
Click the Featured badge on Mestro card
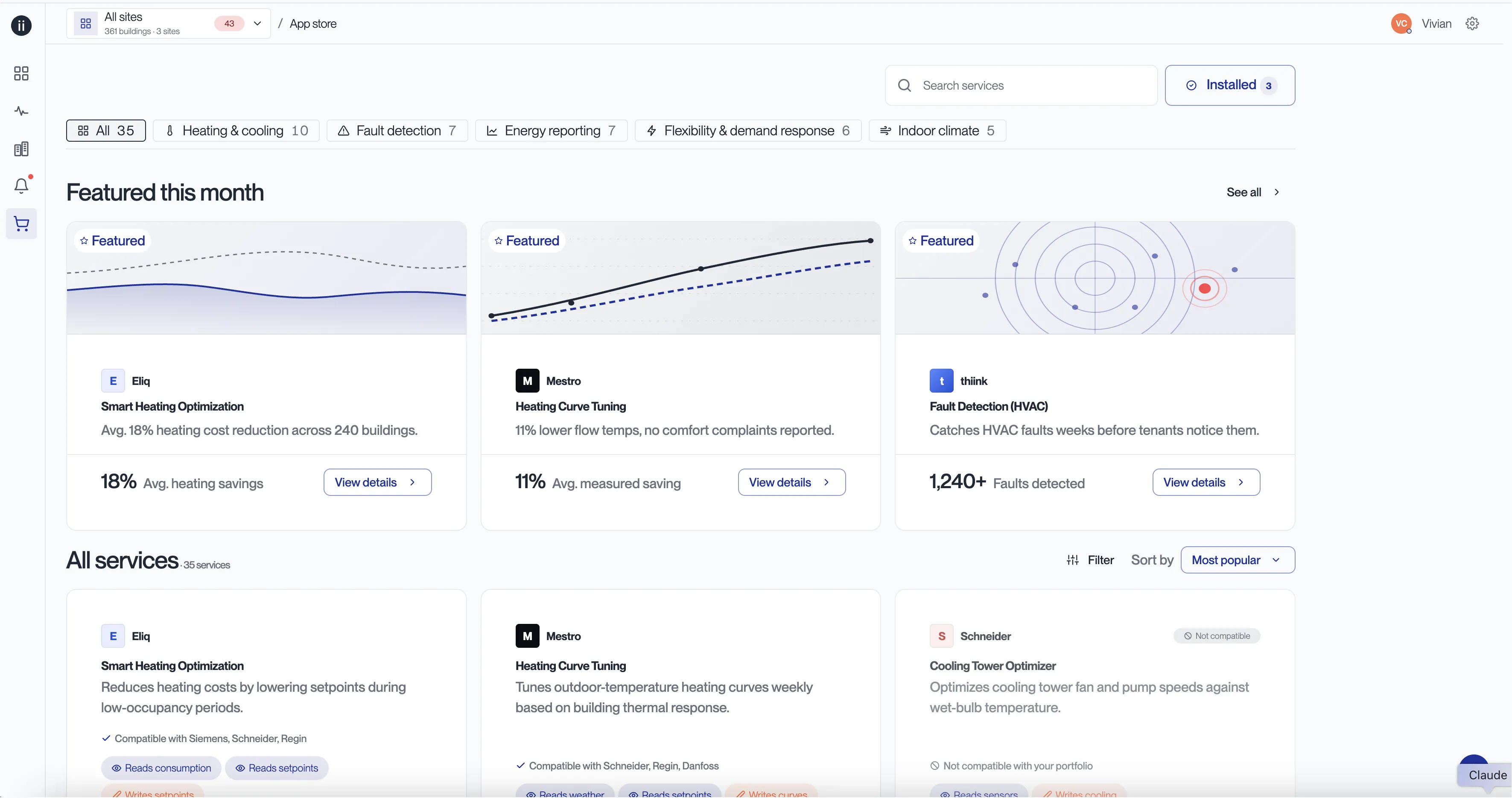pos(526,241)
